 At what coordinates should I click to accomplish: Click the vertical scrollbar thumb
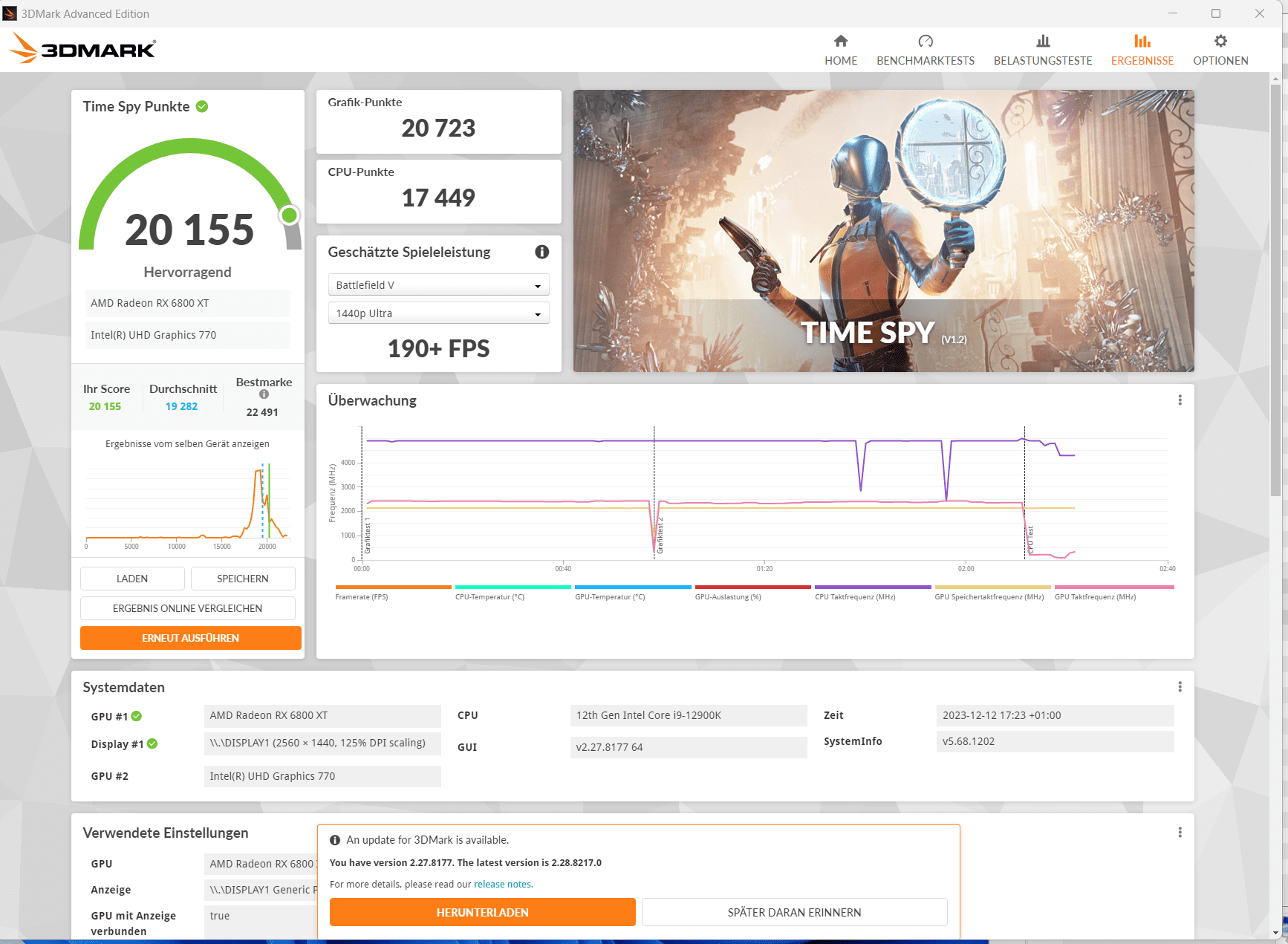coord(1275,290)
